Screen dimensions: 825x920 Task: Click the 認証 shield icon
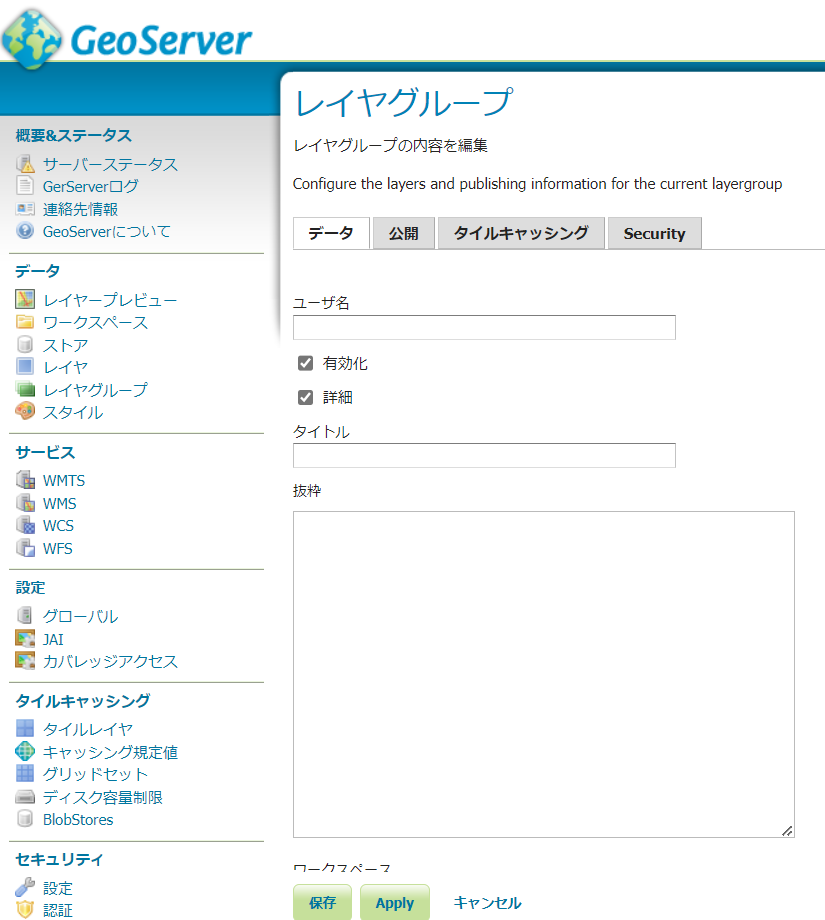(25, 909)
